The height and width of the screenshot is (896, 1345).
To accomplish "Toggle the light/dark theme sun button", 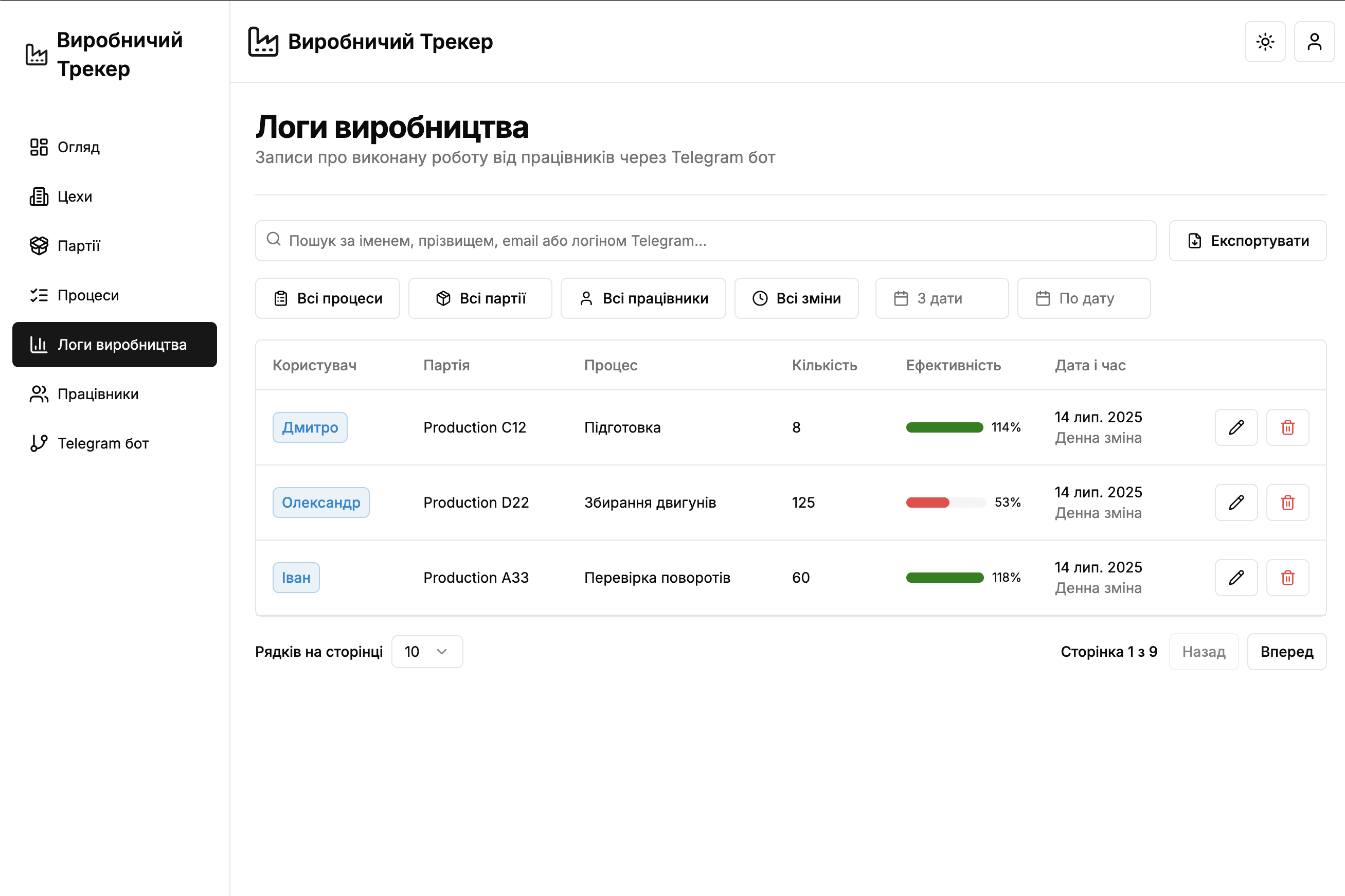I will point(1264,42).
